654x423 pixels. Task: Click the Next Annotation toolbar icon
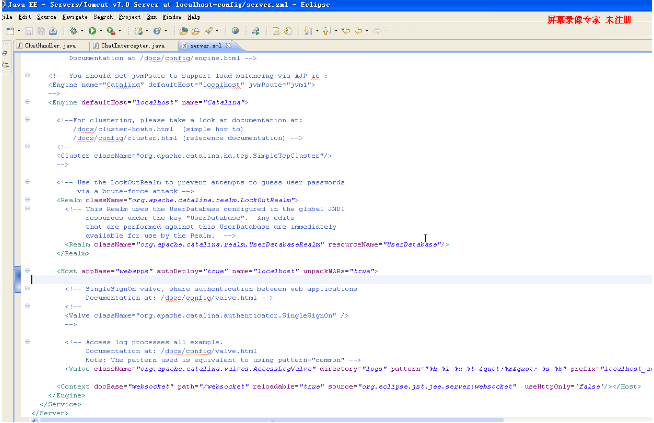coord(308,31)
